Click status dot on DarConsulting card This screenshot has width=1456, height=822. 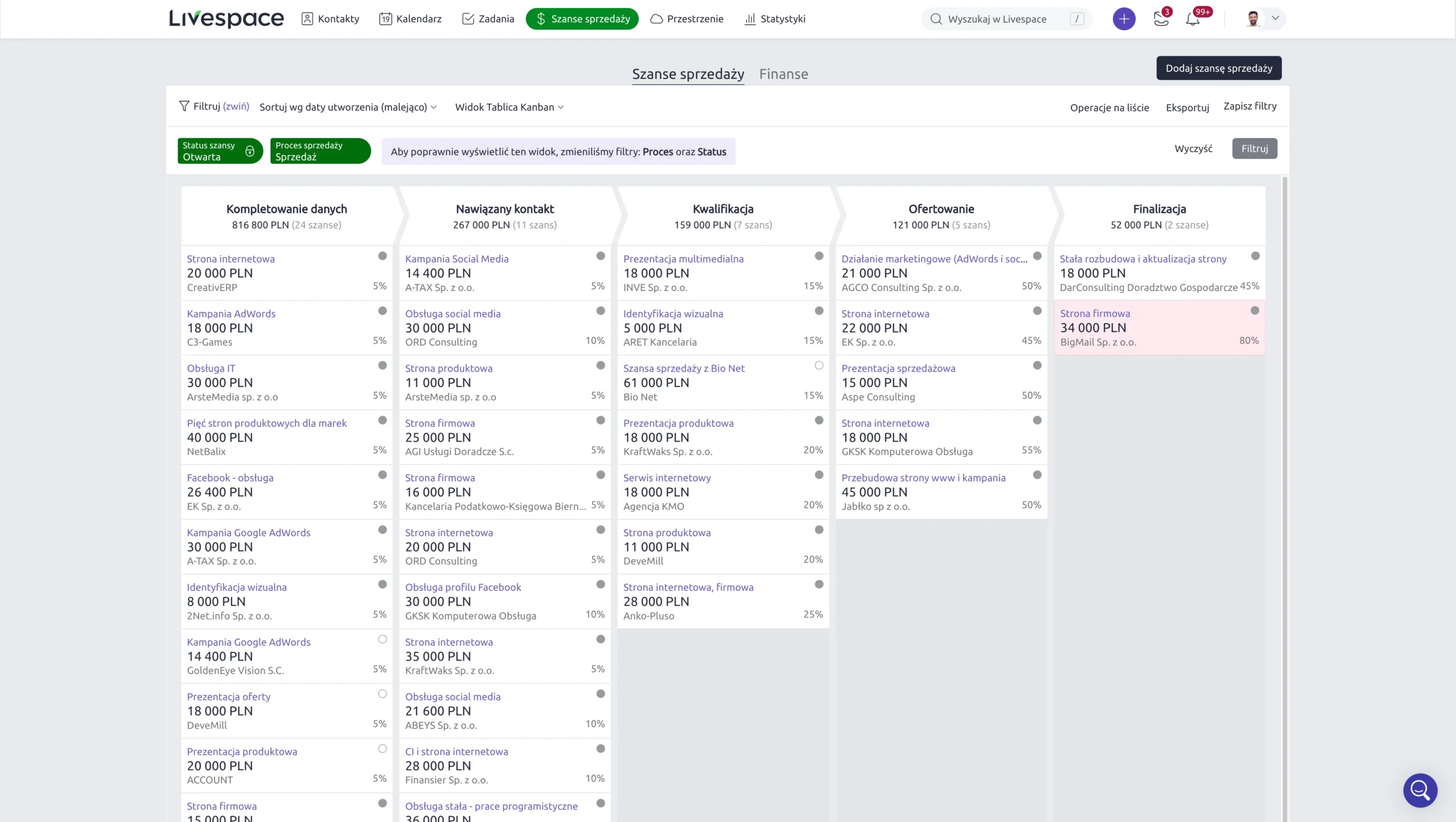[x=1256, y=256]
